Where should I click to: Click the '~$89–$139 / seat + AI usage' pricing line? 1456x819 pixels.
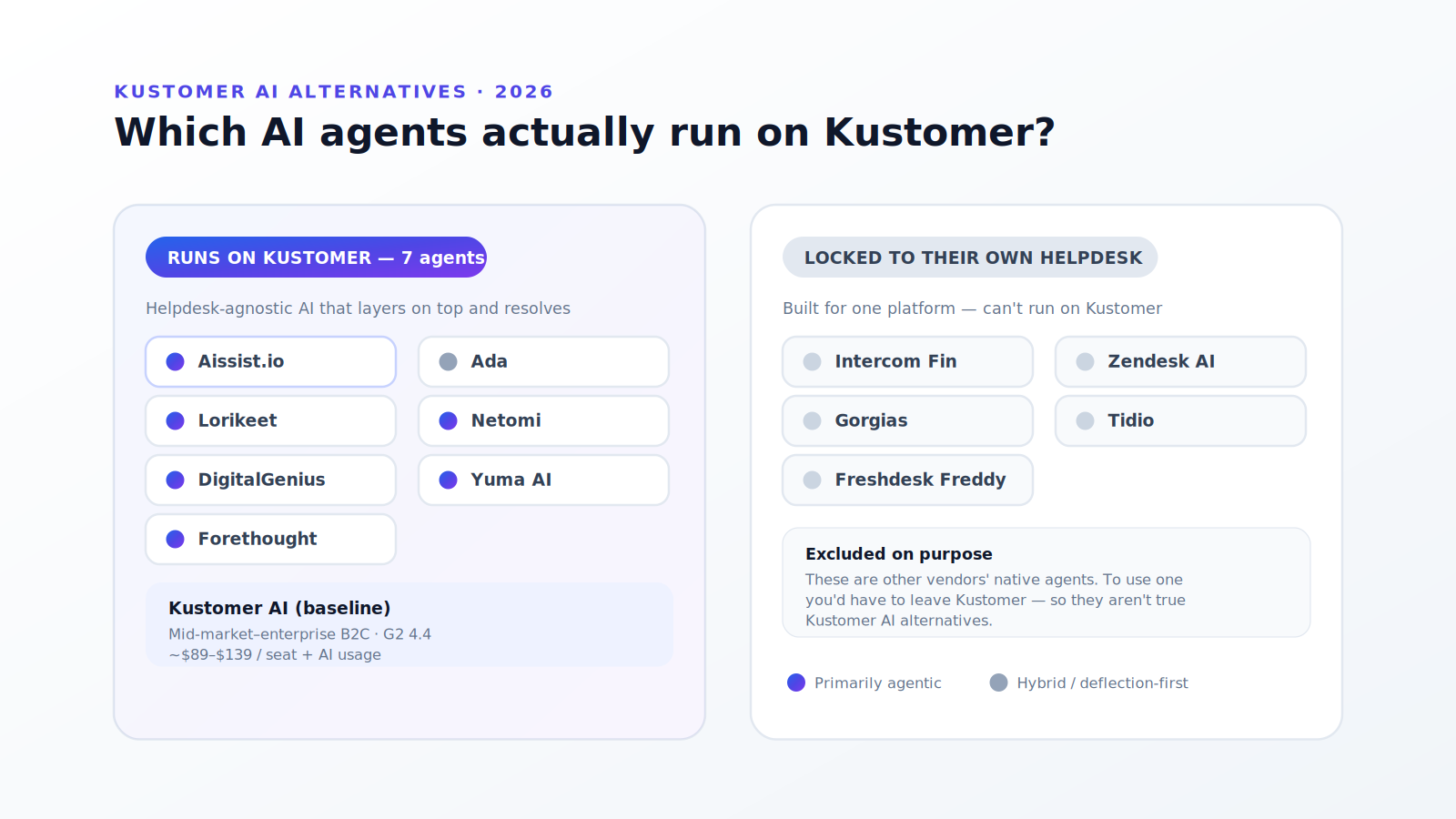[275, 655]
